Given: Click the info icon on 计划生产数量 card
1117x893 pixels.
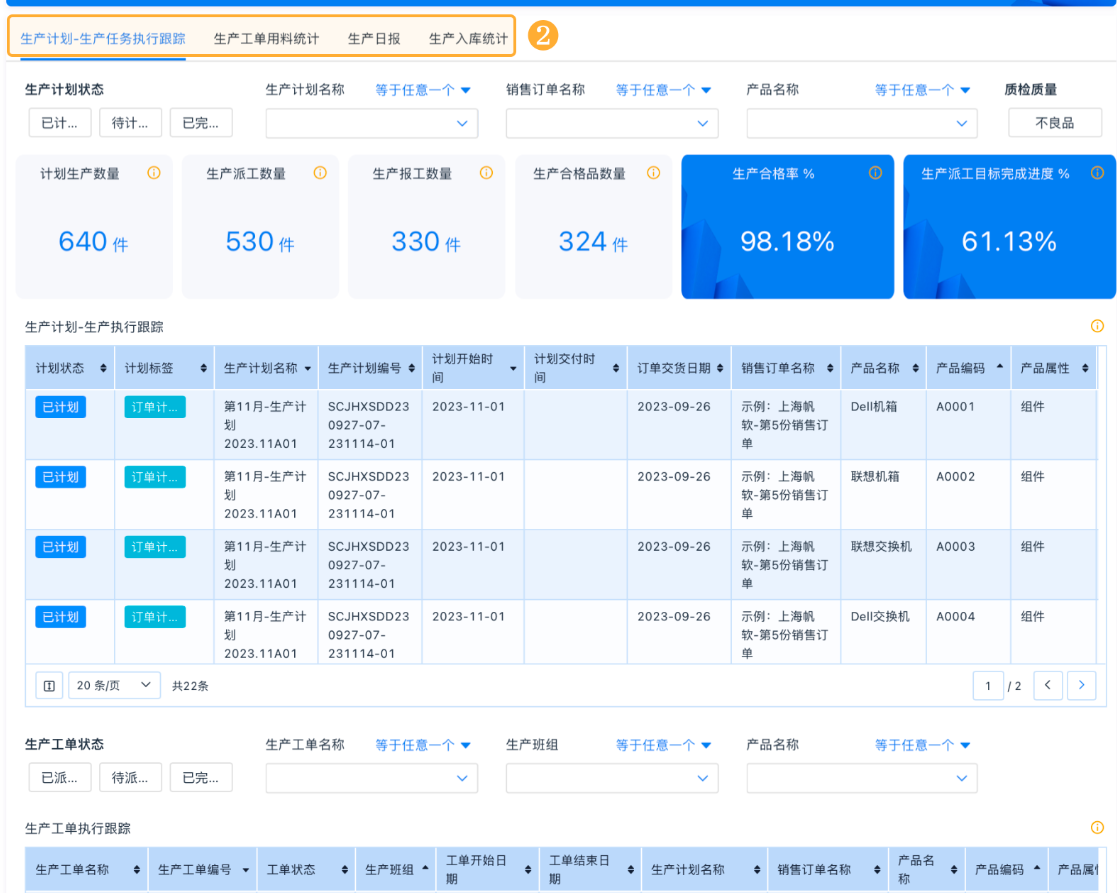Looking at the screenshot, I should click(x=154, y=173).
